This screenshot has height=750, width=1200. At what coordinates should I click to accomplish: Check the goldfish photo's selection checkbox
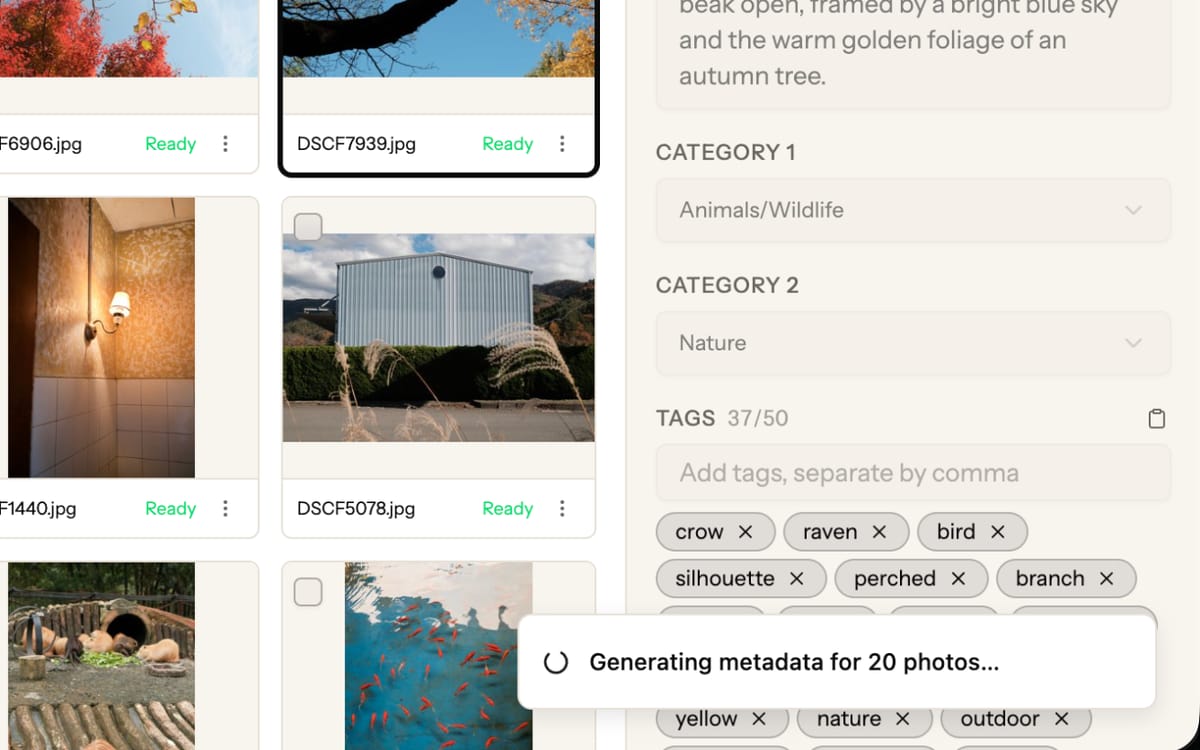(308, 592)
